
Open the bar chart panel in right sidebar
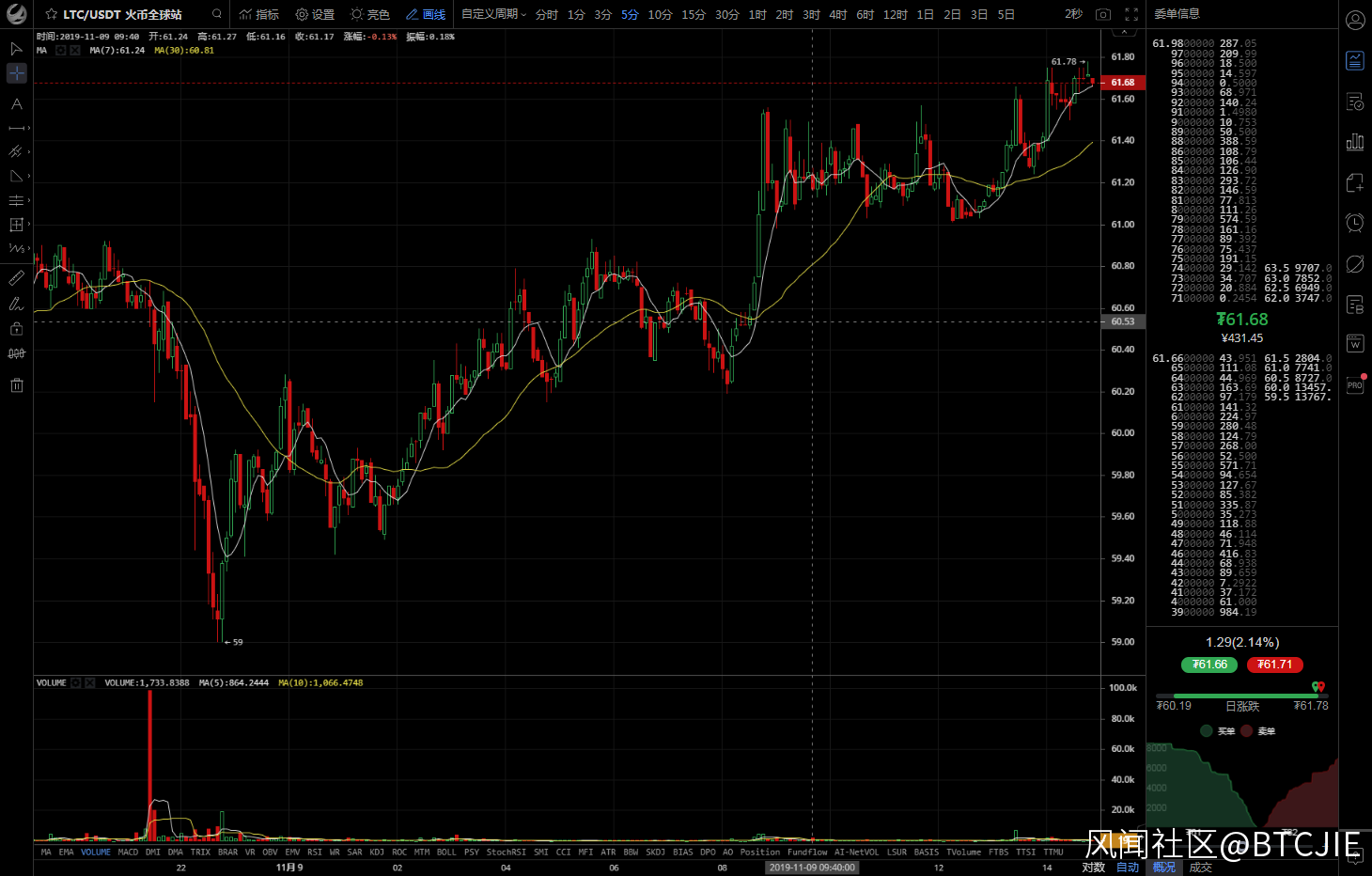[1355, 142]
